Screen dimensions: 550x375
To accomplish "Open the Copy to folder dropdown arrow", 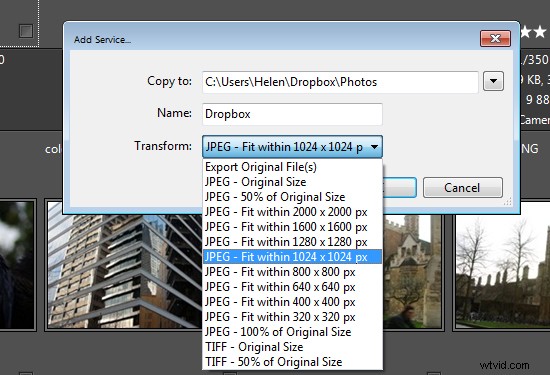I will tap(493, 81).
